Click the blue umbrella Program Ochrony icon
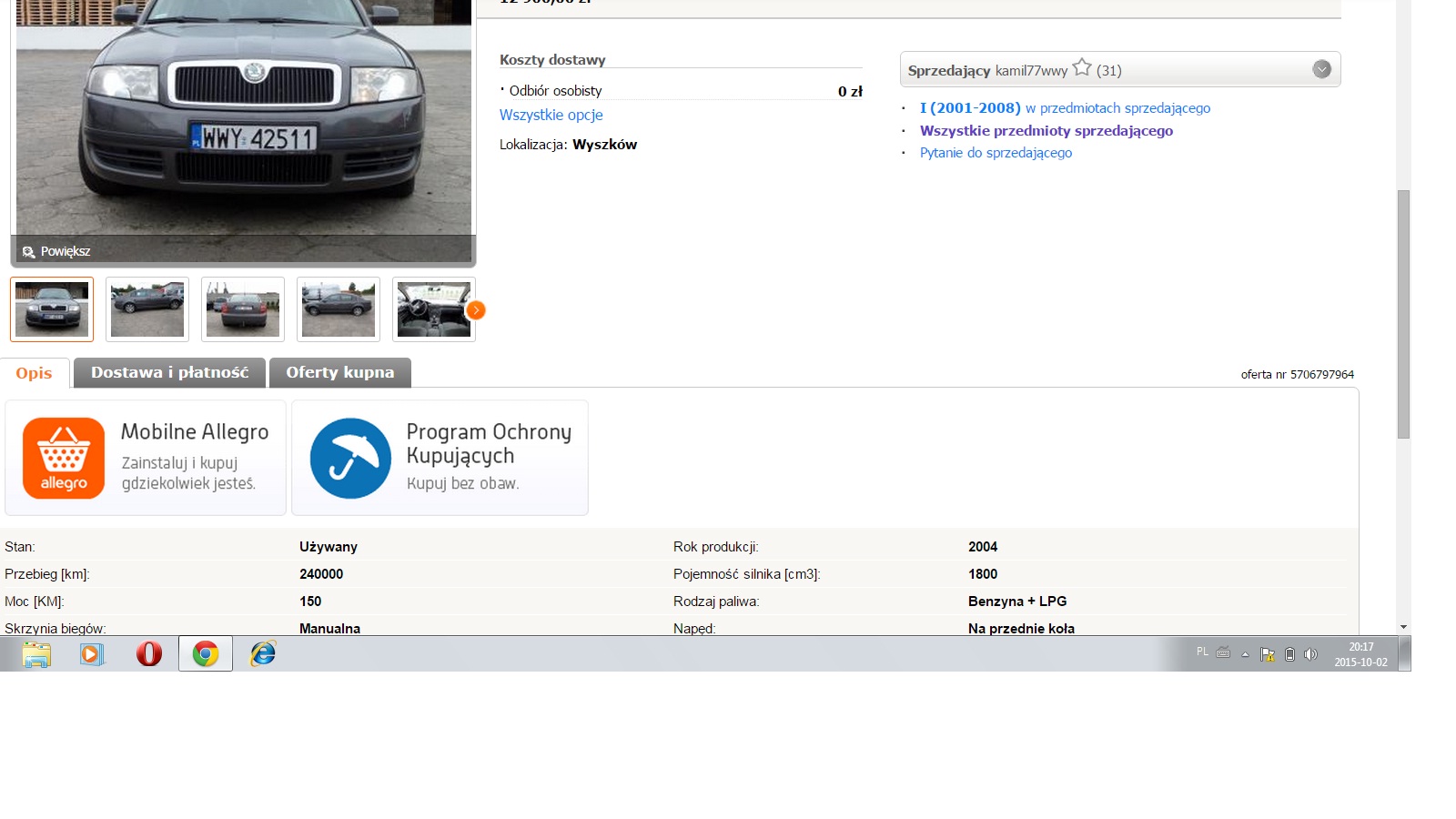Image resolution: width=1456 pixels, height=819 pixels. [x=350, y=458]
